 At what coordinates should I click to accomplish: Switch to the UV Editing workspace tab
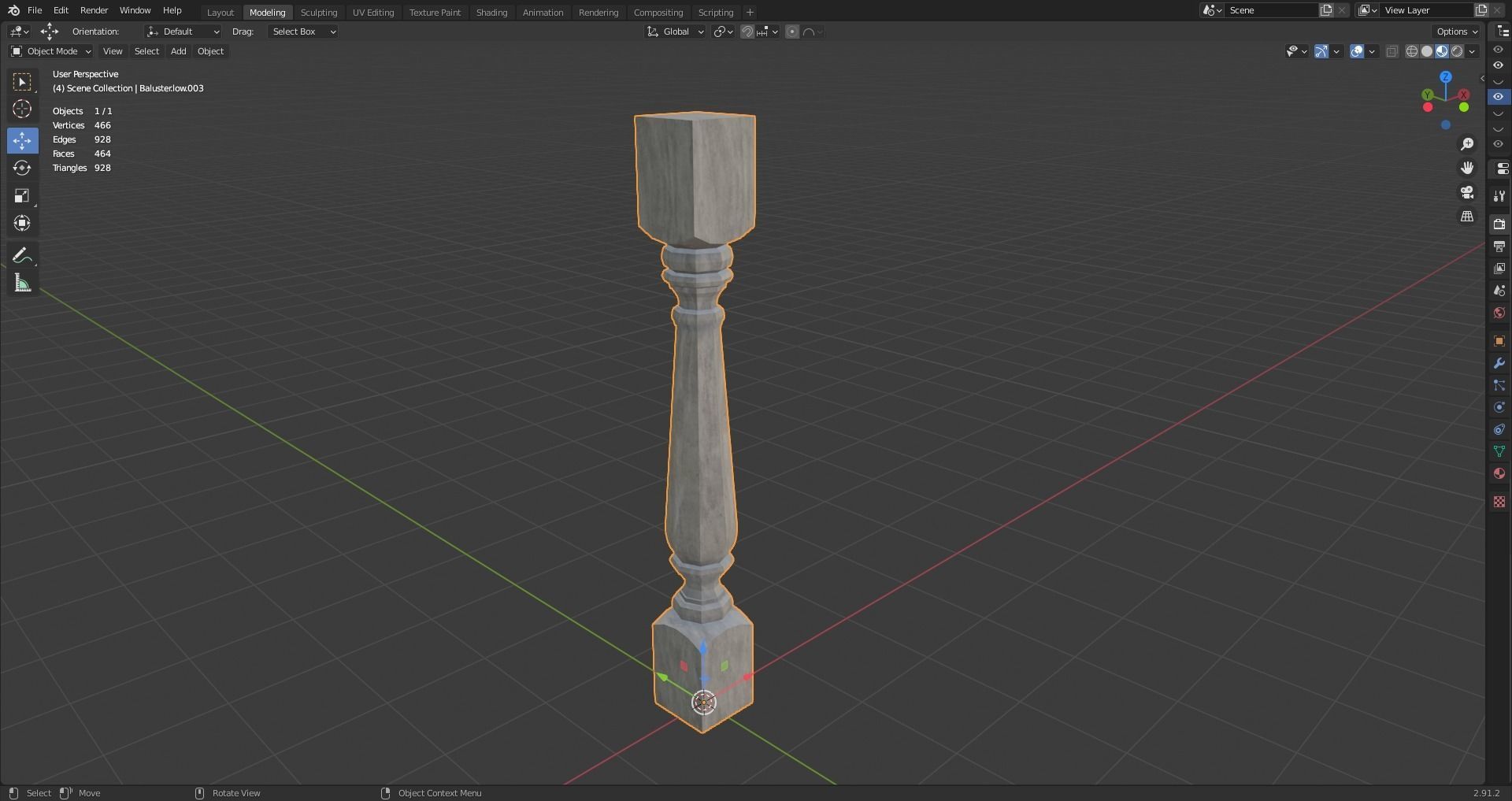pos(373,13)
